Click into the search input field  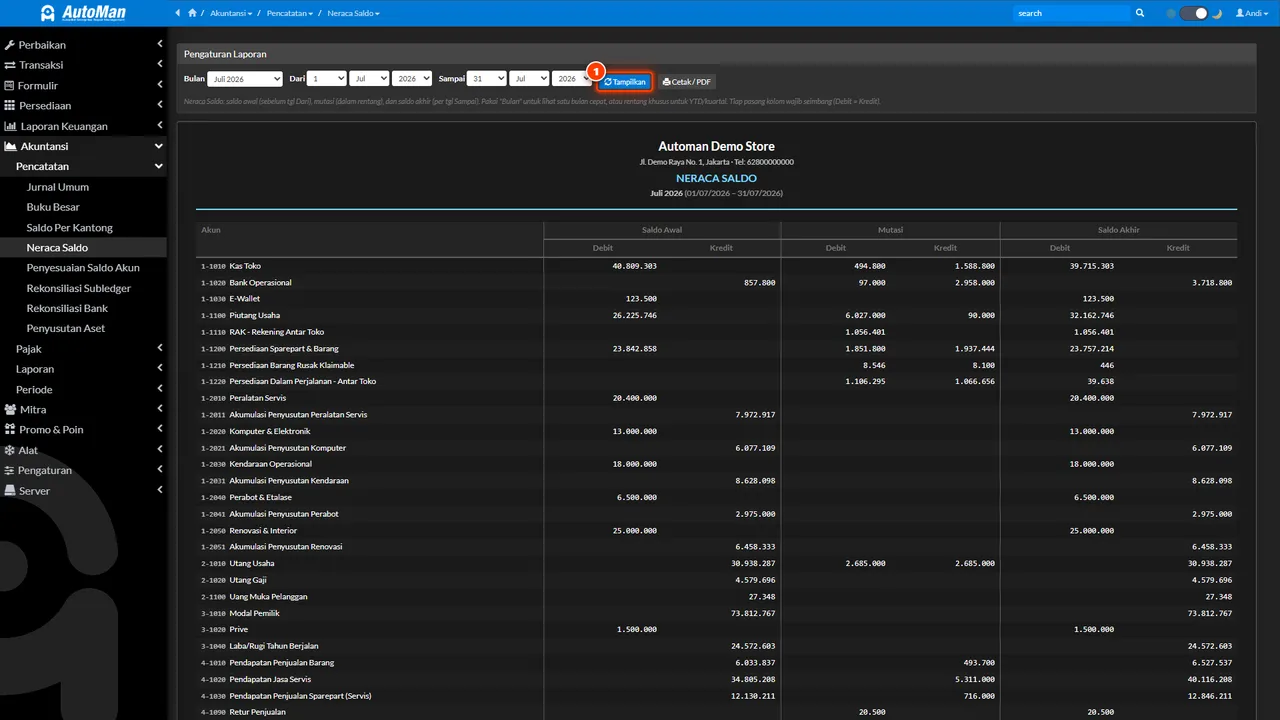point(1071,13)
